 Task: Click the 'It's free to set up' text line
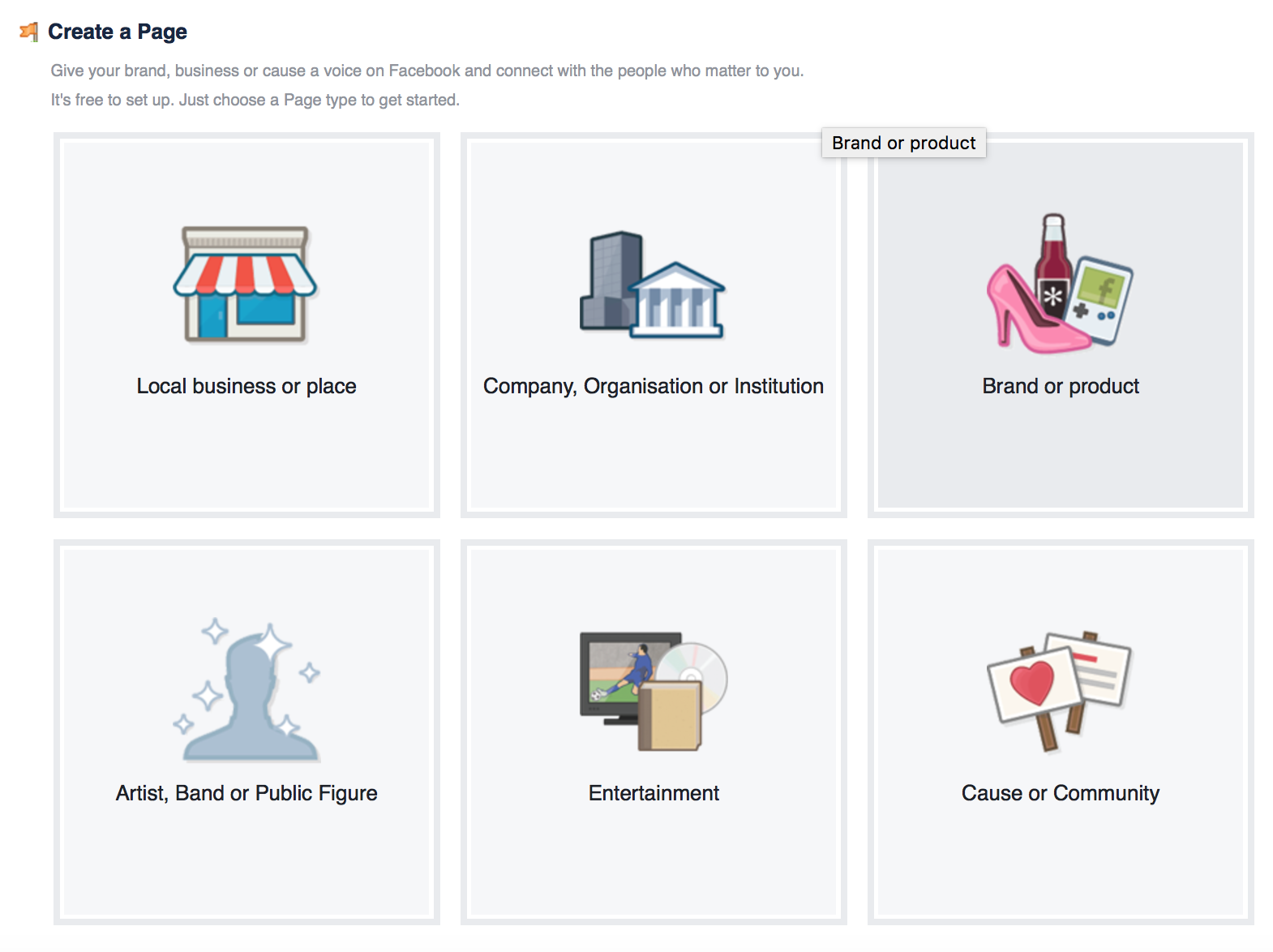255,100
